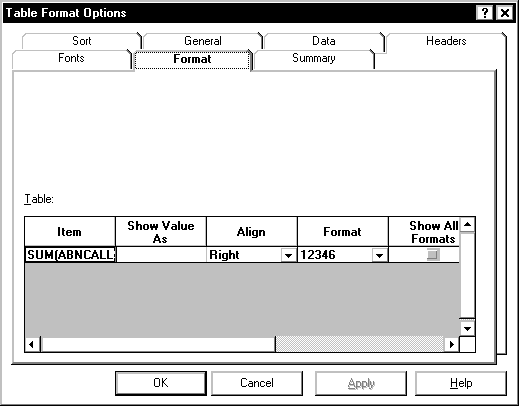Click the Cancel button
519x406 pixels.
tap(257, 383)
